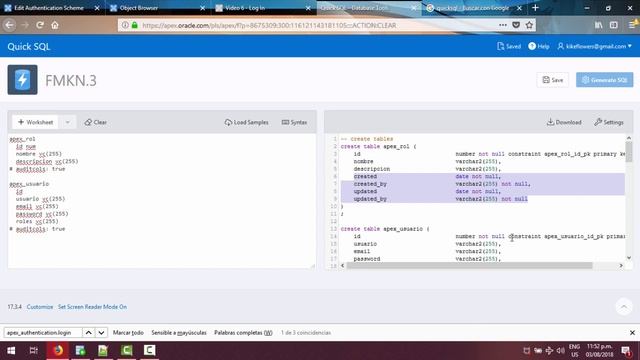Click Set Screen Reader Mode On

[x=92, y=307]
